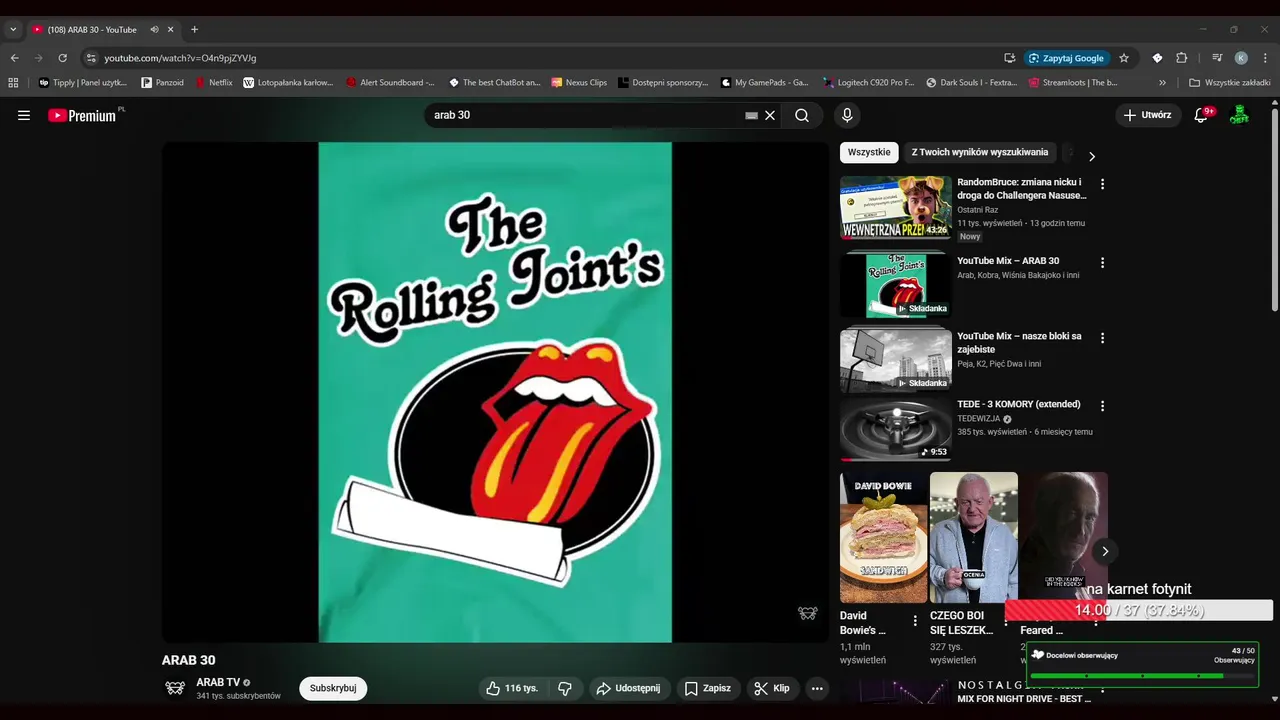This screenshot has width=1280, height=720.
Task: Open the browser extensions puzzle icon
Action: point(1181,58)
